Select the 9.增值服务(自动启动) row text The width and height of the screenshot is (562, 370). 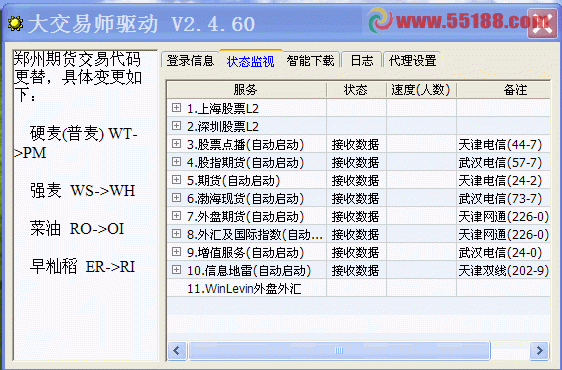click(x=246, y=253)
